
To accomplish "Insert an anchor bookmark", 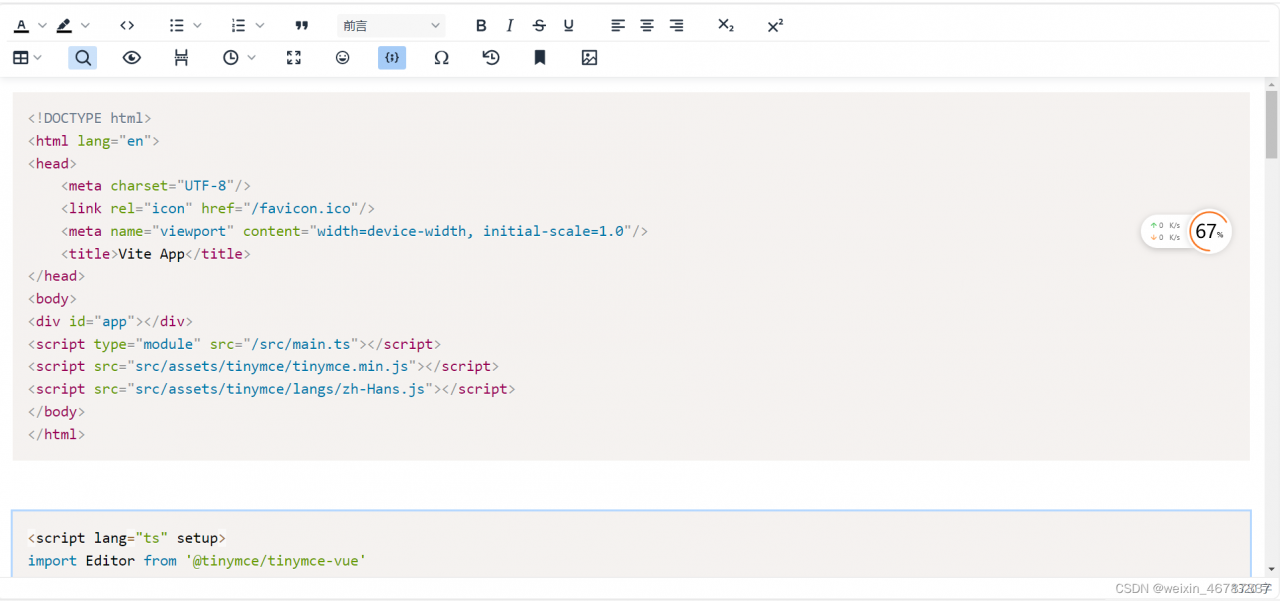I will point(540,58).
